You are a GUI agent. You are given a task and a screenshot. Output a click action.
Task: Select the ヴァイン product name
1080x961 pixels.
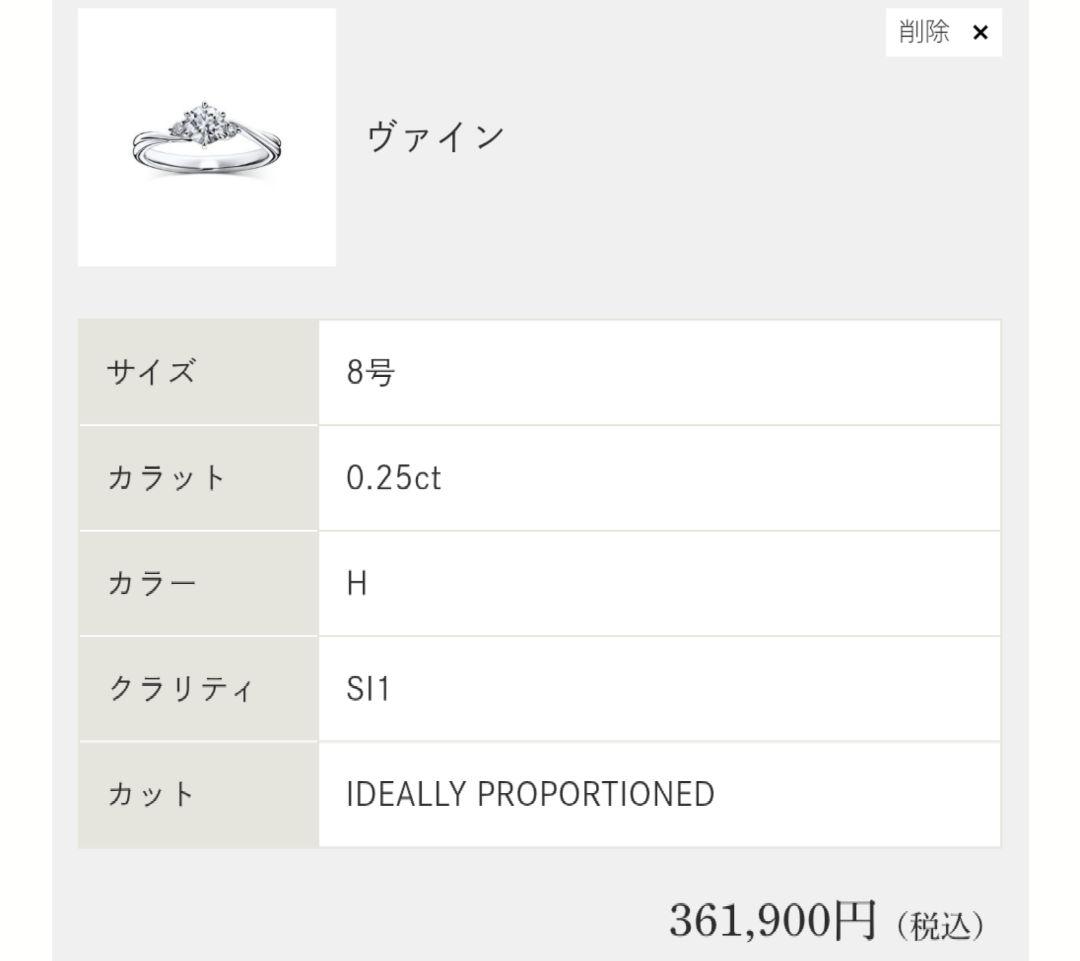tap(435, 137)
